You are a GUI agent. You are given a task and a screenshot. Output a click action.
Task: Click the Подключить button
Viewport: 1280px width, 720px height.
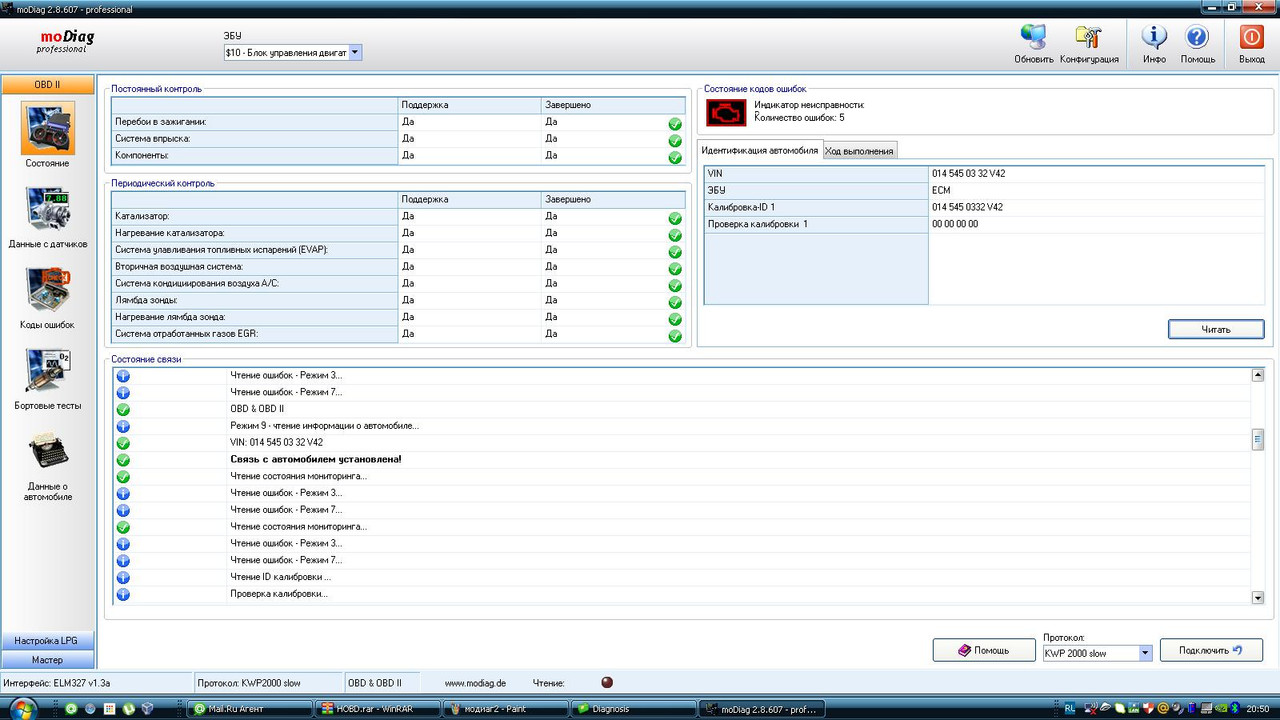[x=1211, y=650]
